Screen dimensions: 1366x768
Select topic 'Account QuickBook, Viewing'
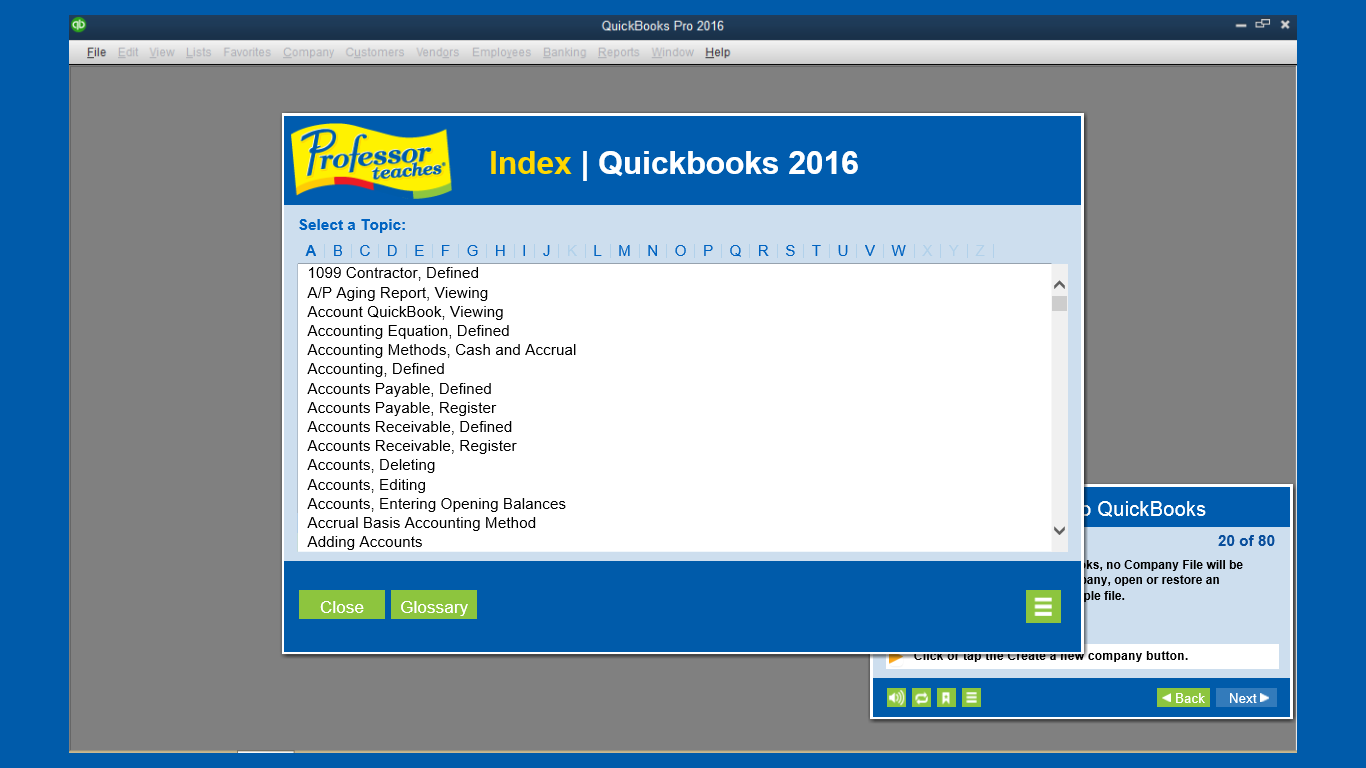pos(405,312)
